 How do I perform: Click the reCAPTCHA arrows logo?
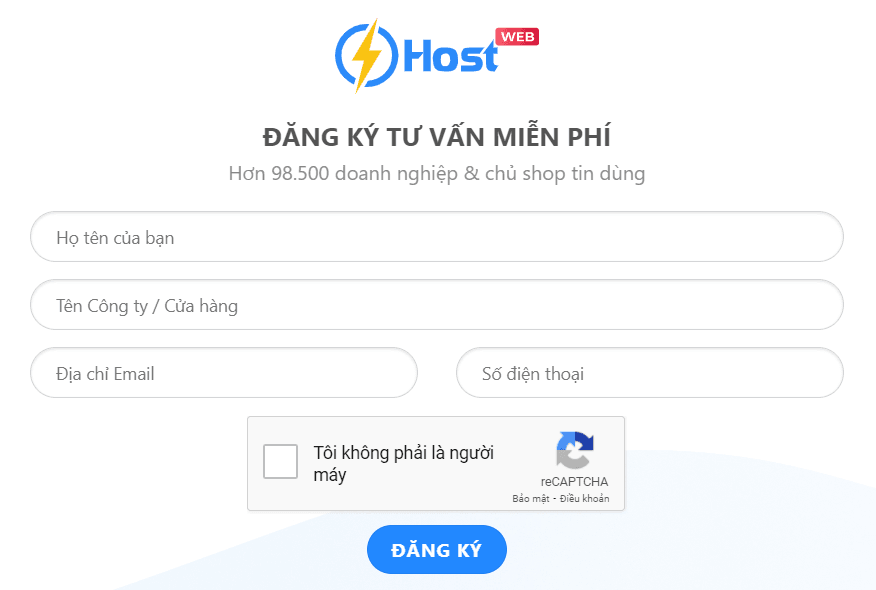pos(574,450)
